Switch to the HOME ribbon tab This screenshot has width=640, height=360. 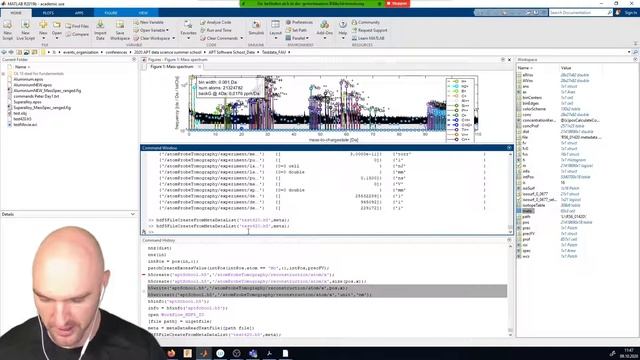(16, 13)
